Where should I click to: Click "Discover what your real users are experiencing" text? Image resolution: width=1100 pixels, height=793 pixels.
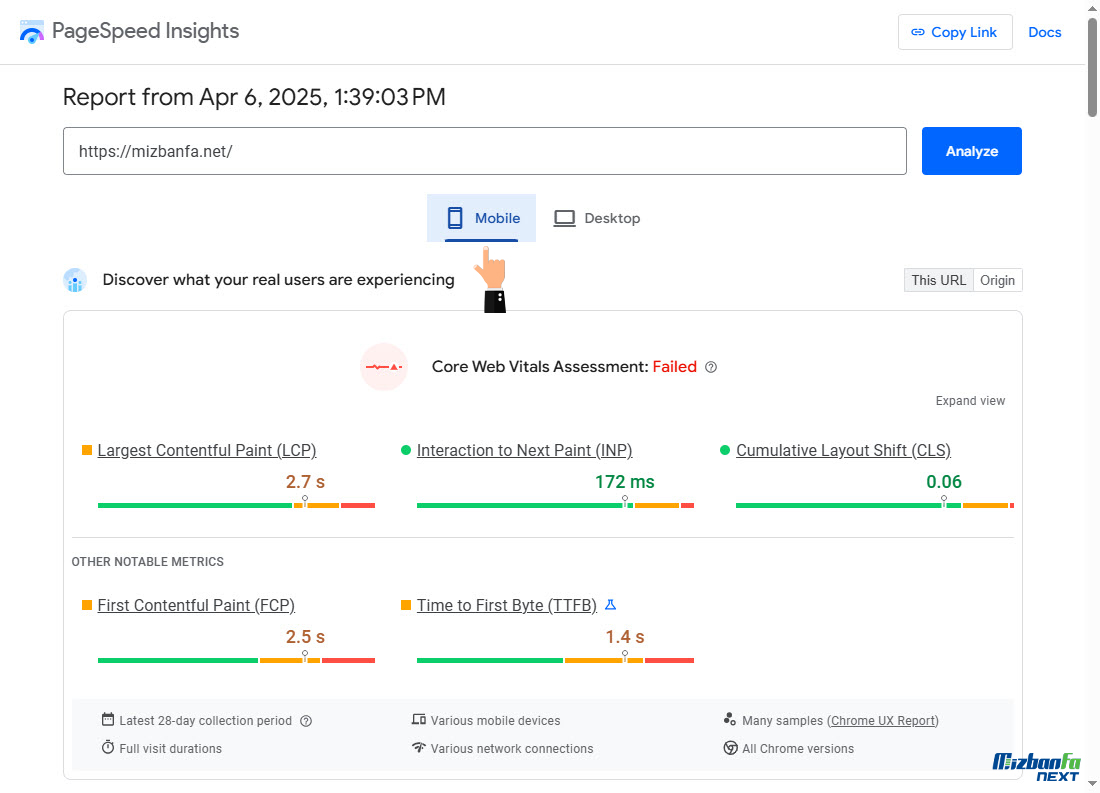[x=279, y=280]
